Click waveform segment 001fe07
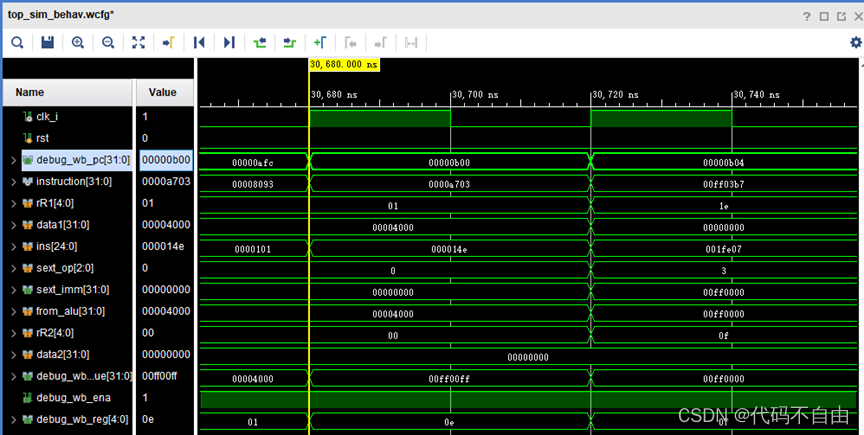Screen dimensions: 864x435 (x=723, y=249)
